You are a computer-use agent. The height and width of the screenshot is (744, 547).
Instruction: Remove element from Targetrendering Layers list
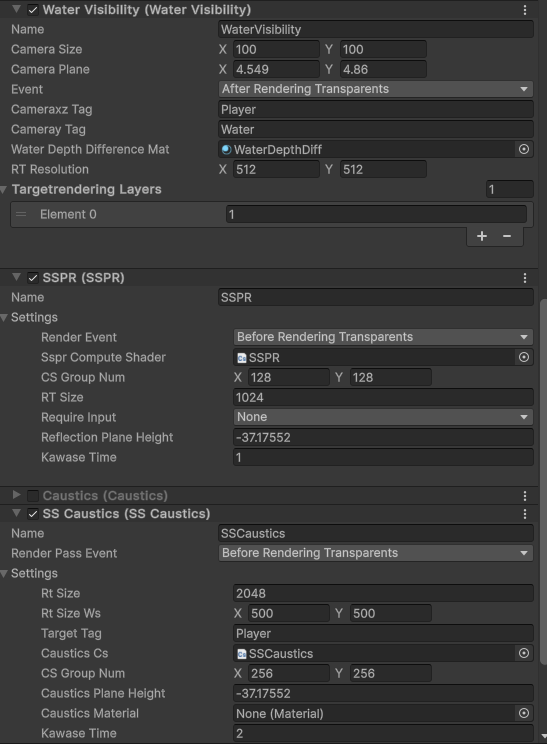(507, 236)
